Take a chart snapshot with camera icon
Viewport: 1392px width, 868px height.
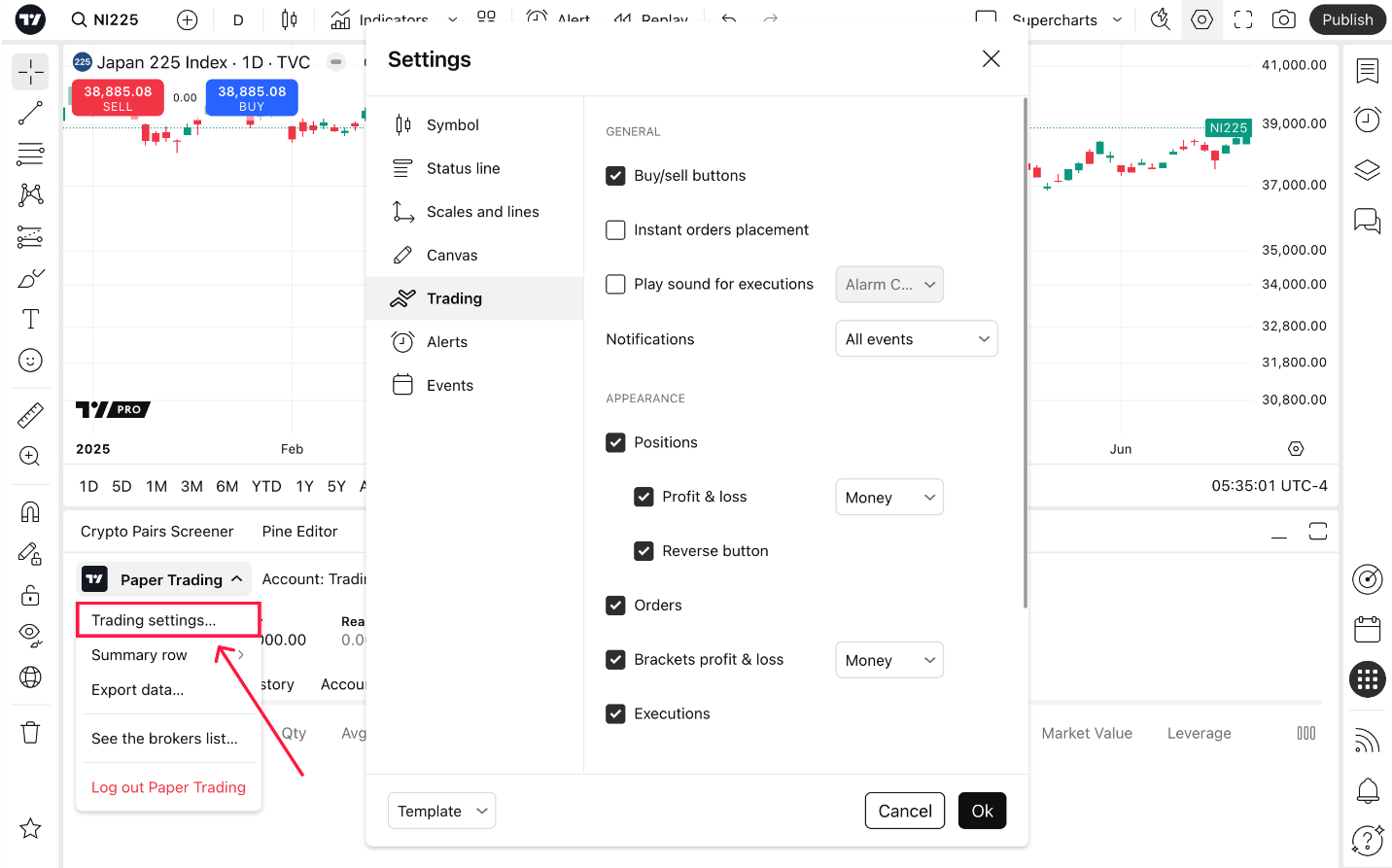point(1284,19)
